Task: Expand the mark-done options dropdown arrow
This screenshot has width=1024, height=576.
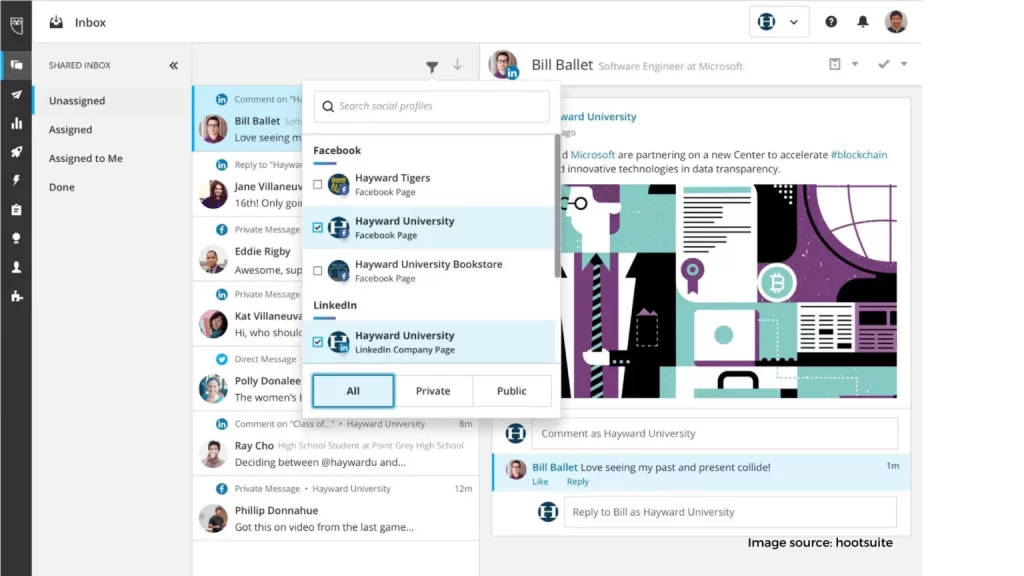Action: (904, 64)
